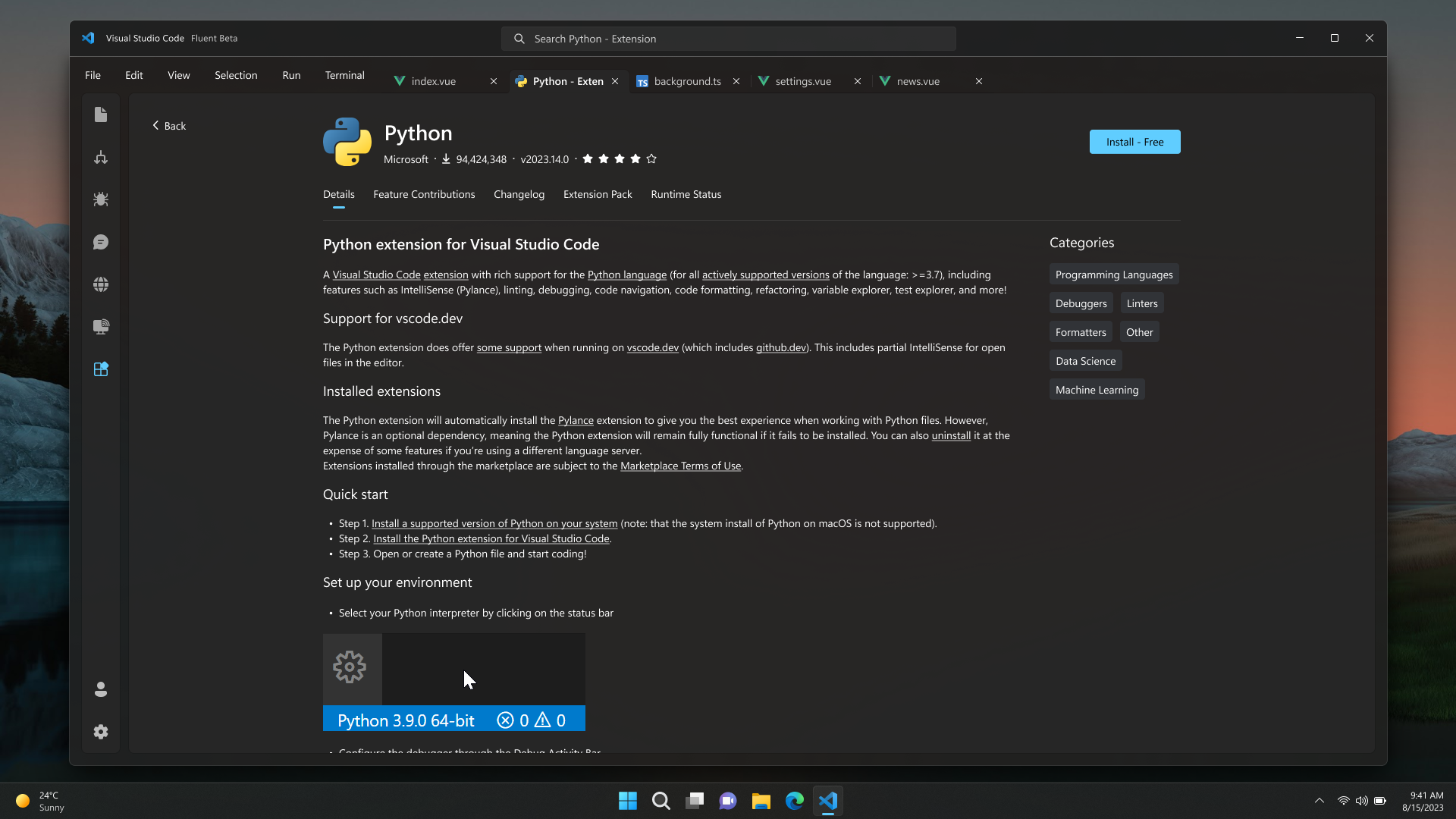The image size is (1456, 819).
Task: Open Microsoft Edge from taskbar
Action: coord(795,801)
